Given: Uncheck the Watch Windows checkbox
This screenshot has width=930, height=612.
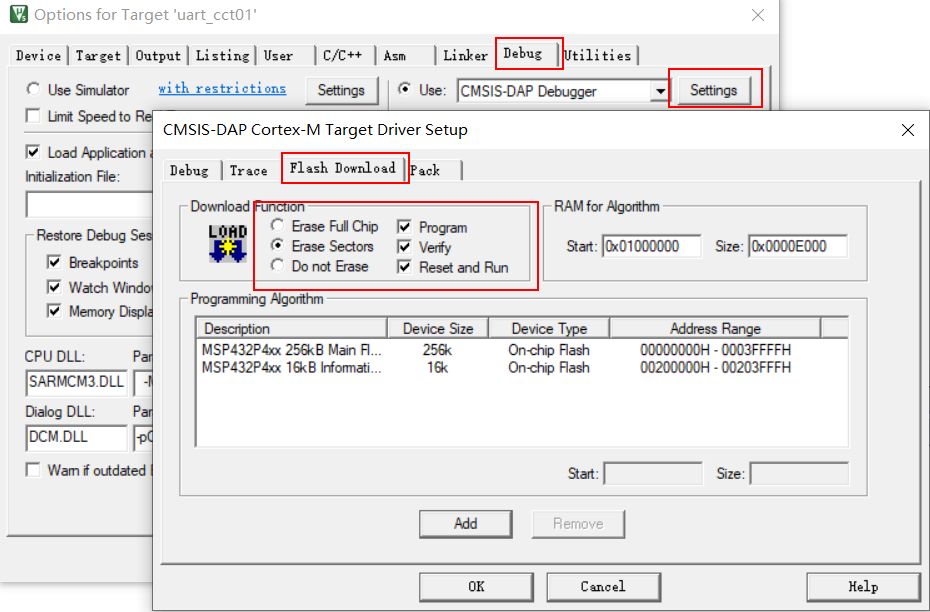Looking at the screenshot, I should (x=54, y=287).
